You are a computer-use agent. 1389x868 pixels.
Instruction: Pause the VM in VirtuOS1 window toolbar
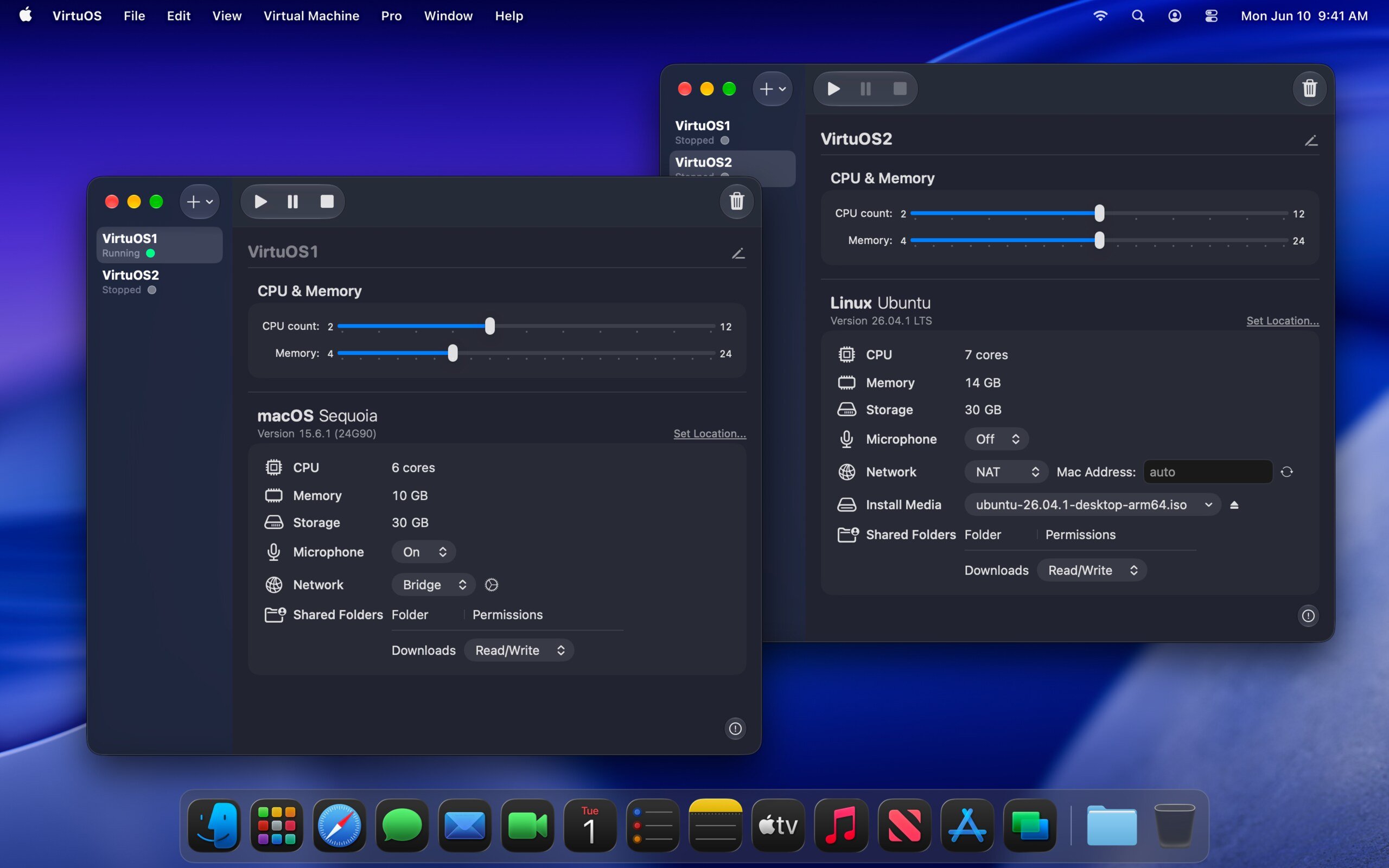click(293, 201)
